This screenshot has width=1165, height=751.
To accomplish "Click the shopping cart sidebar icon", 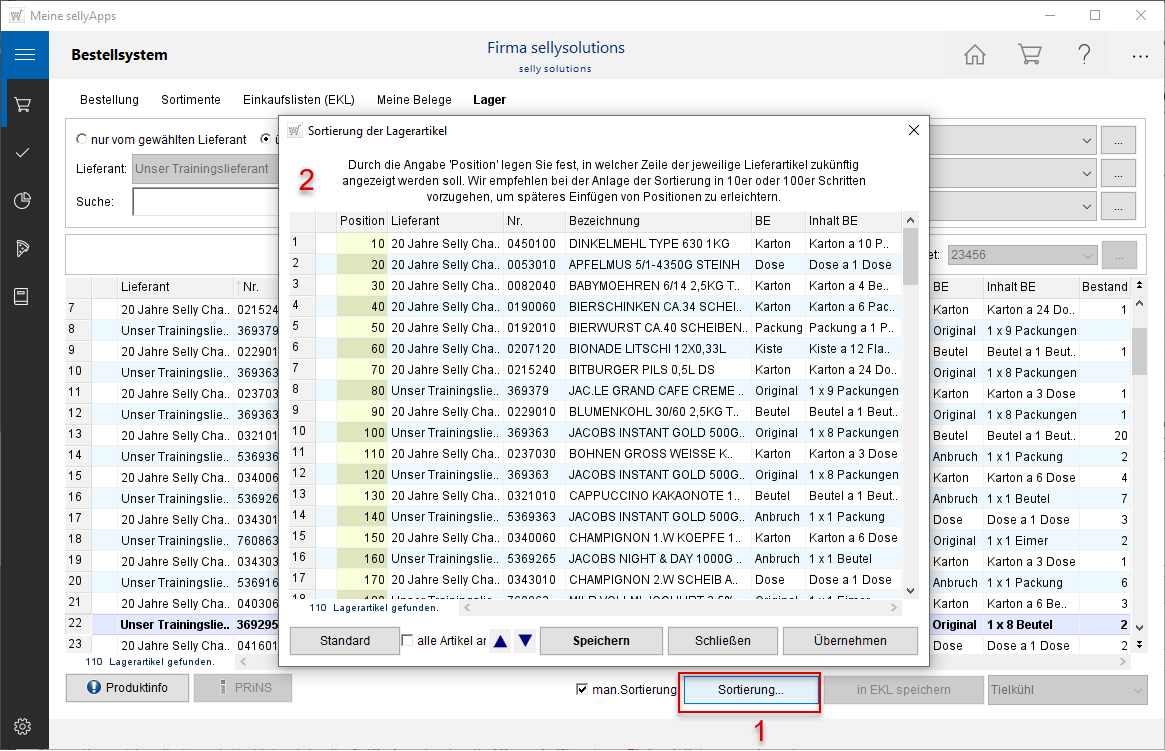I will 24,104.
